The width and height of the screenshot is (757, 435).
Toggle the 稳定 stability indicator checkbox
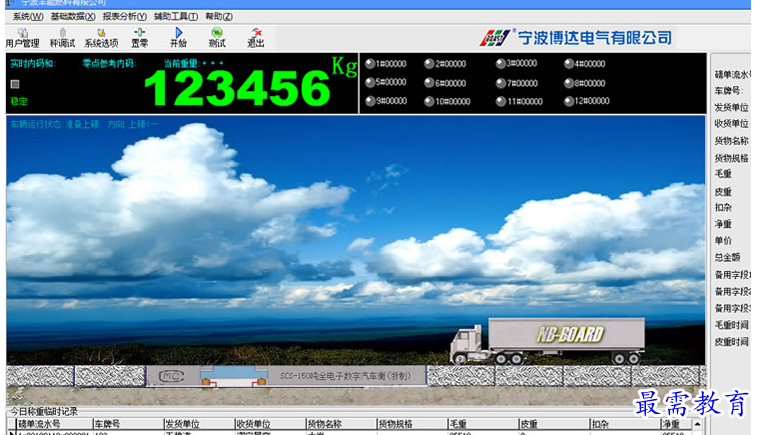pos(15,84)
